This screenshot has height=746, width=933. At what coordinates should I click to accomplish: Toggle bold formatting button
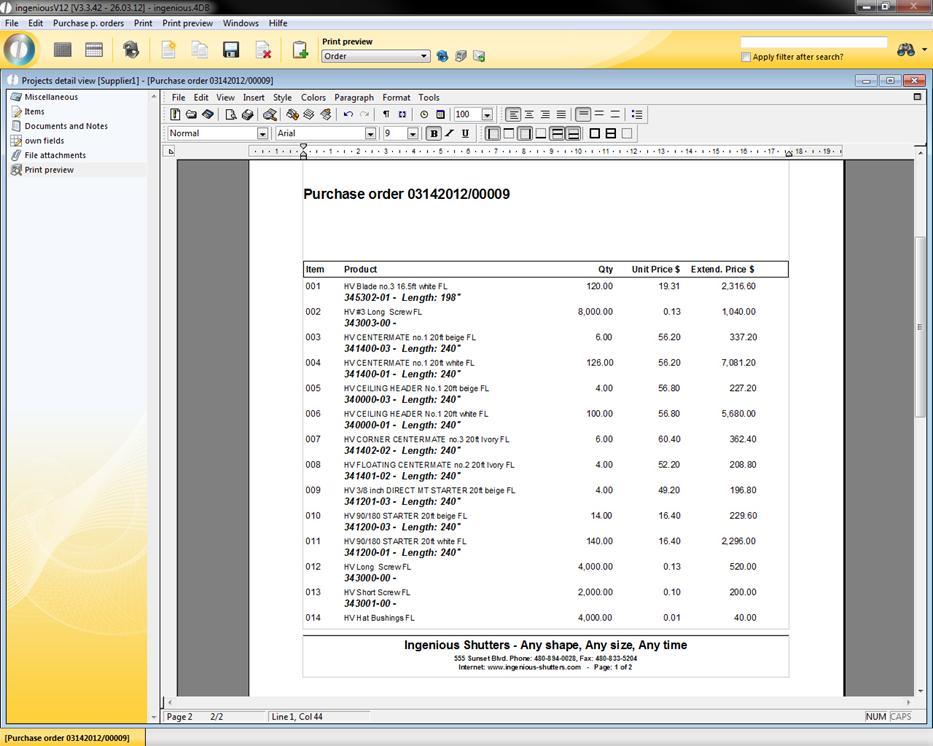click(434, 133)
